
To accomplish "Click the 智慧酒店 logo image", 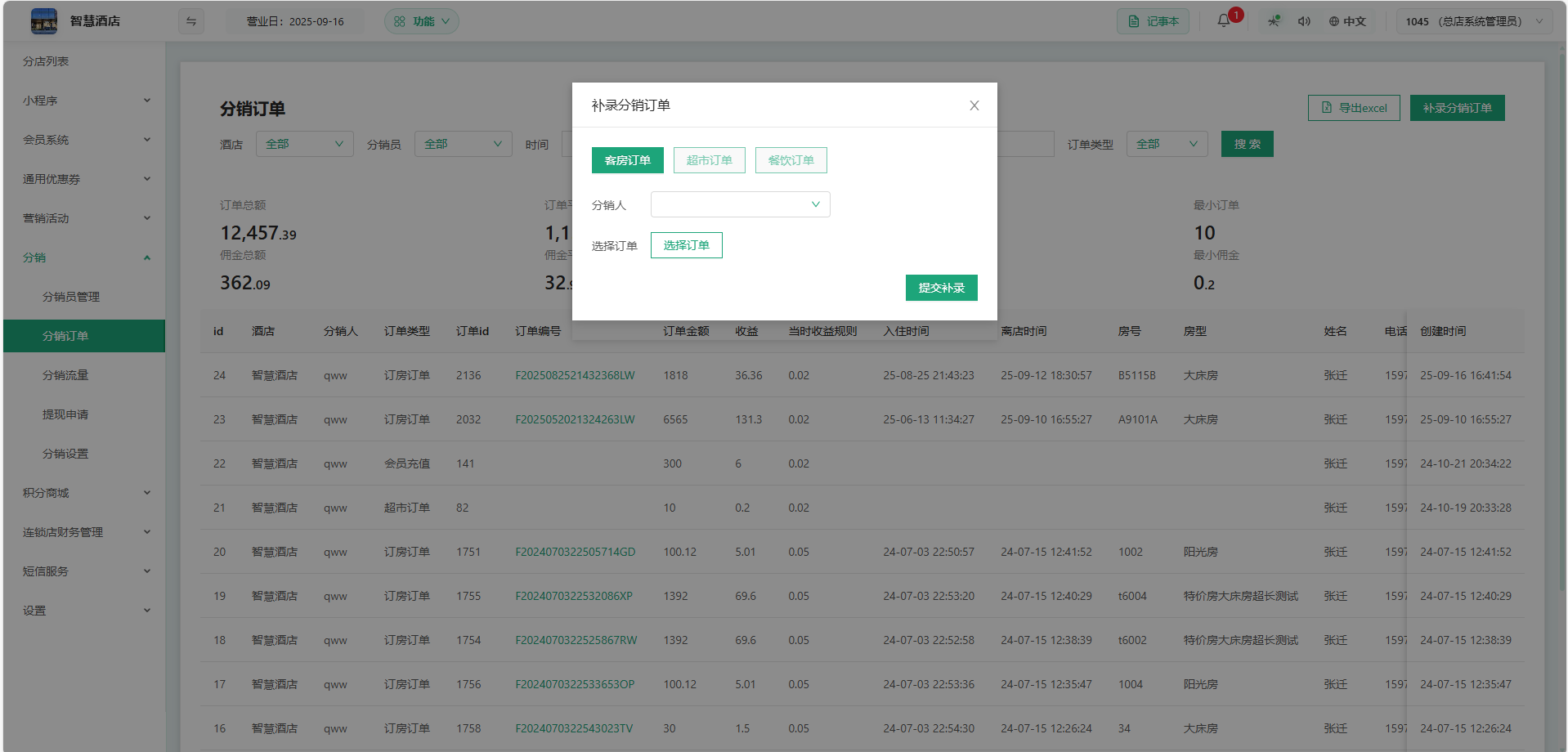I will coord(44,21).
